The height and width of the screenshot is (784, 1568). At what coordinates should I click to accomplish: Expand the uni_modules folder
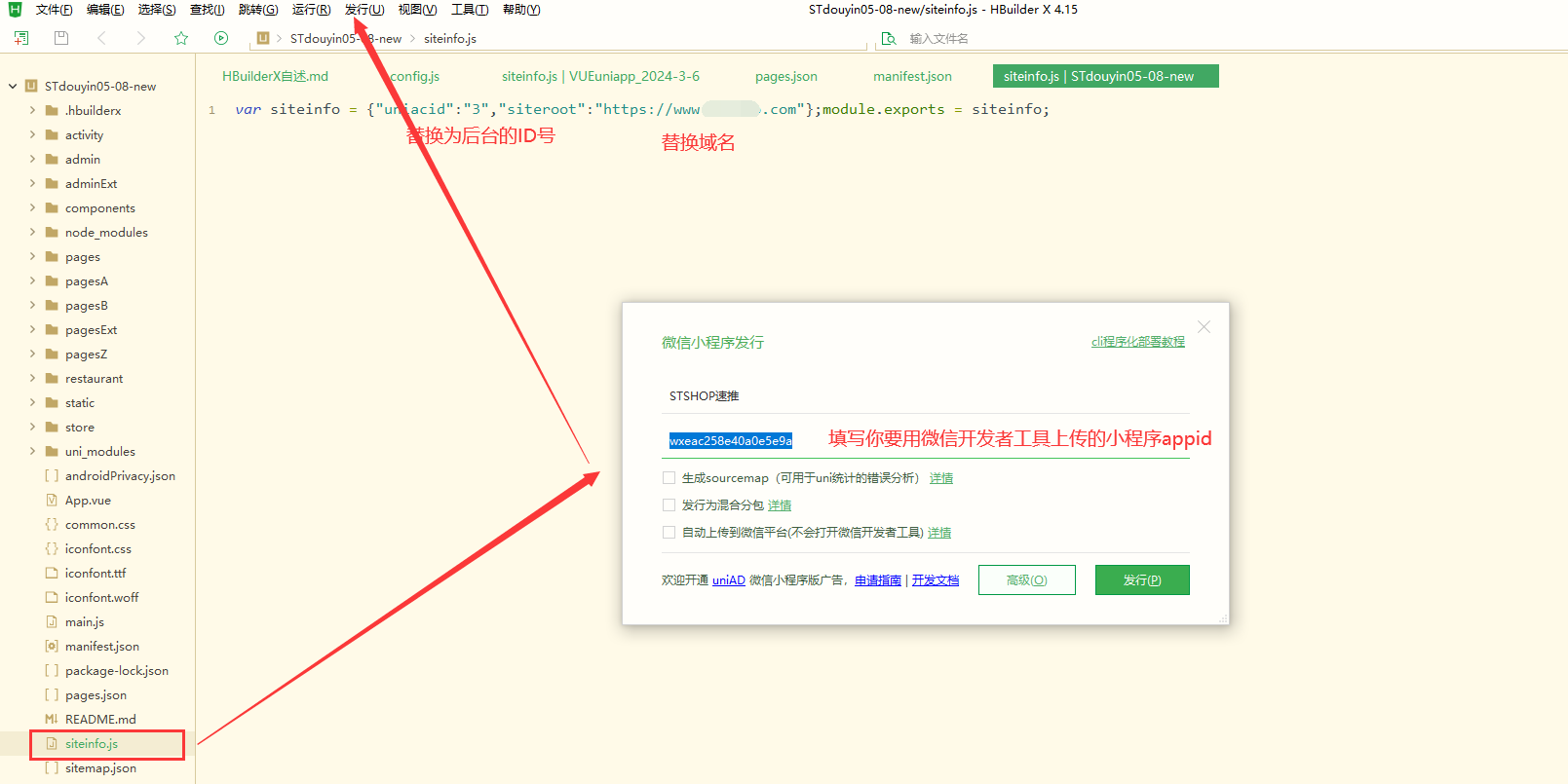pyautogui.click(x=32, y=451)
